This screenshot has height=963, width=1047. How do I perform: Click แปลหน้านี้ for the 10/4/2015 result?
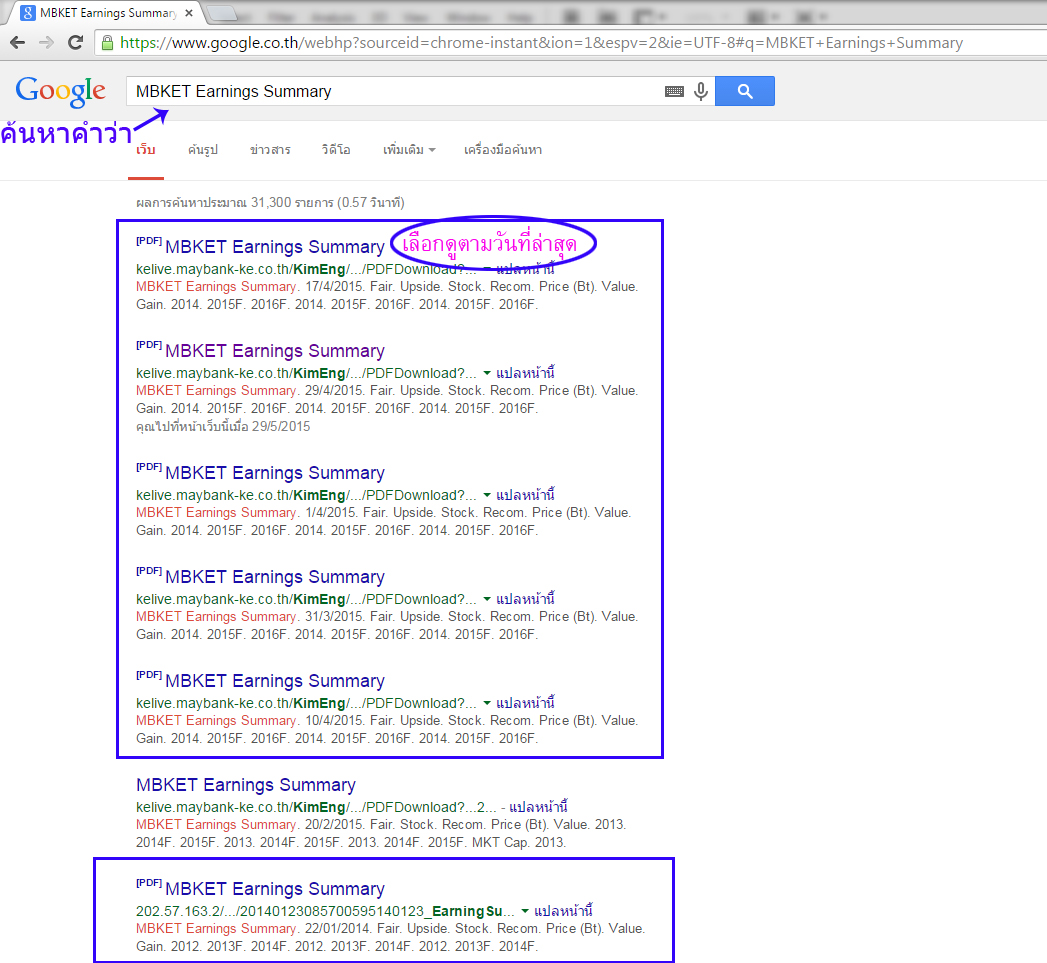pos(525,703)
